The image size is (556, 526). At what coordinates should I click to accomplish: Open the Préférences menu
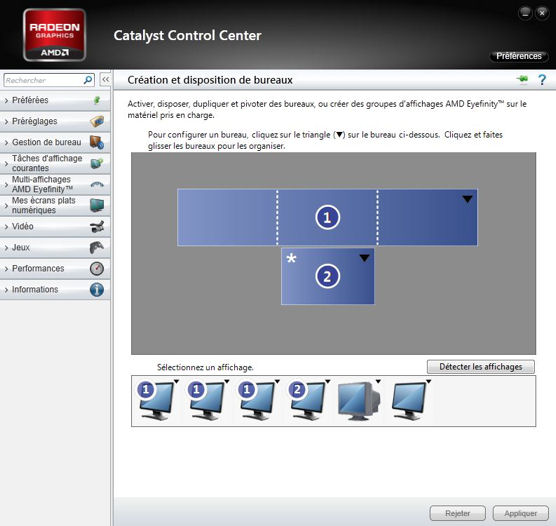(519, 56)
